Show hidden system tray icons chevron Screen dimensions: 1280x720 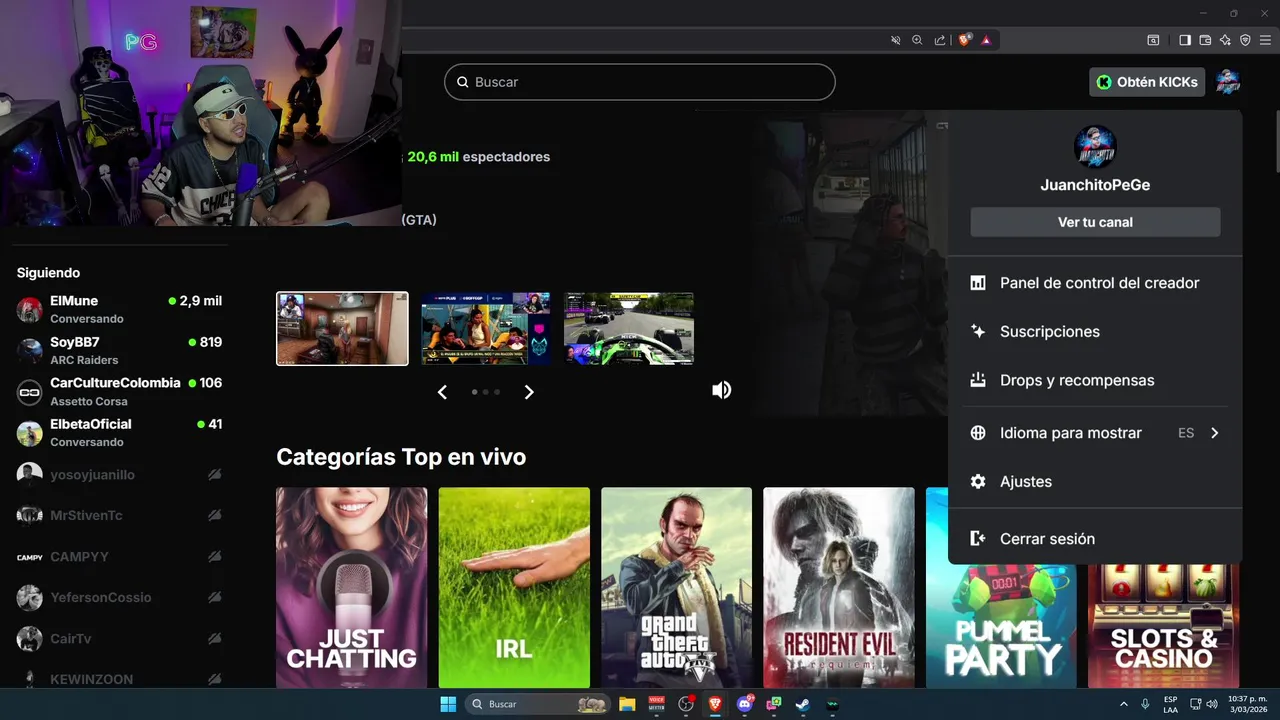click(1122, 704)
